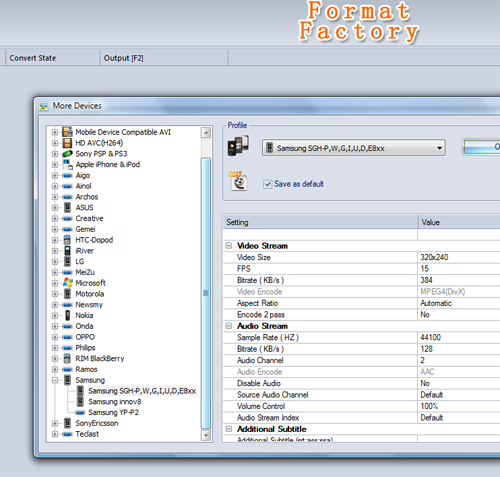The width and height of the screenshot is (500, 477).
Task: Click the SonyEricsson phone icon
Action: click(x=67, y=423)
